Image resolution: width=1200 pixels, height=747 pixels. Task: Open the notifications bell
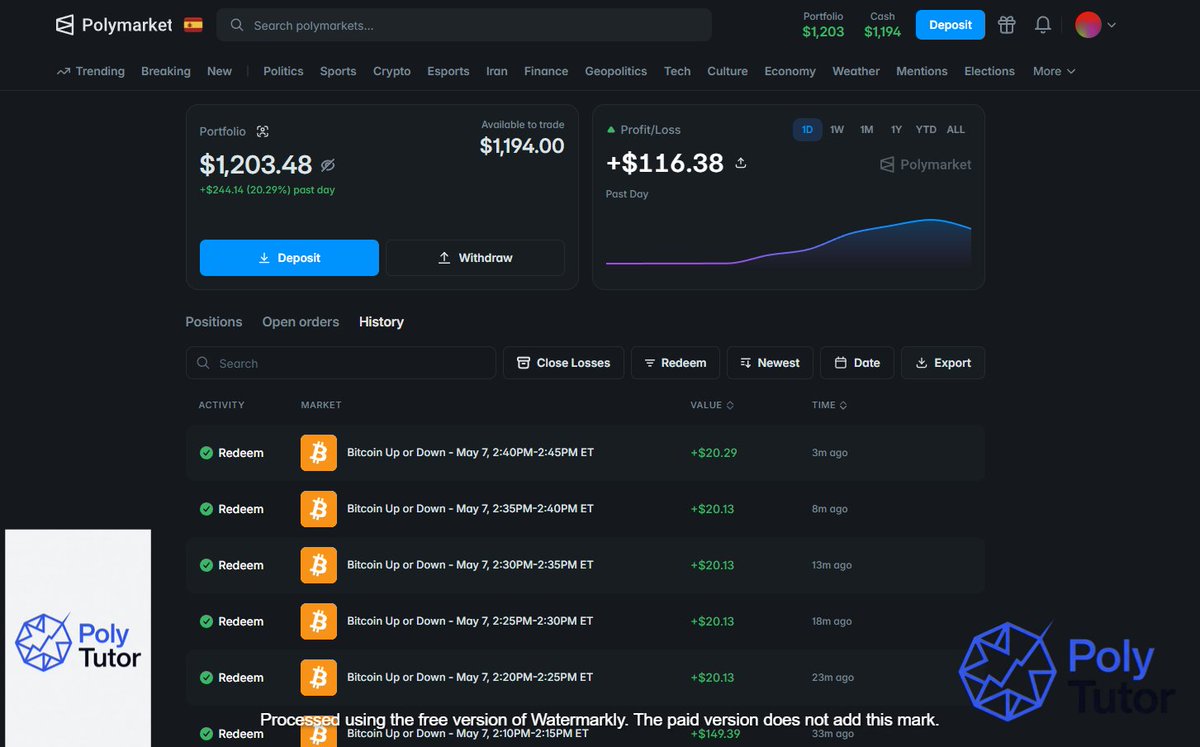1043,25
